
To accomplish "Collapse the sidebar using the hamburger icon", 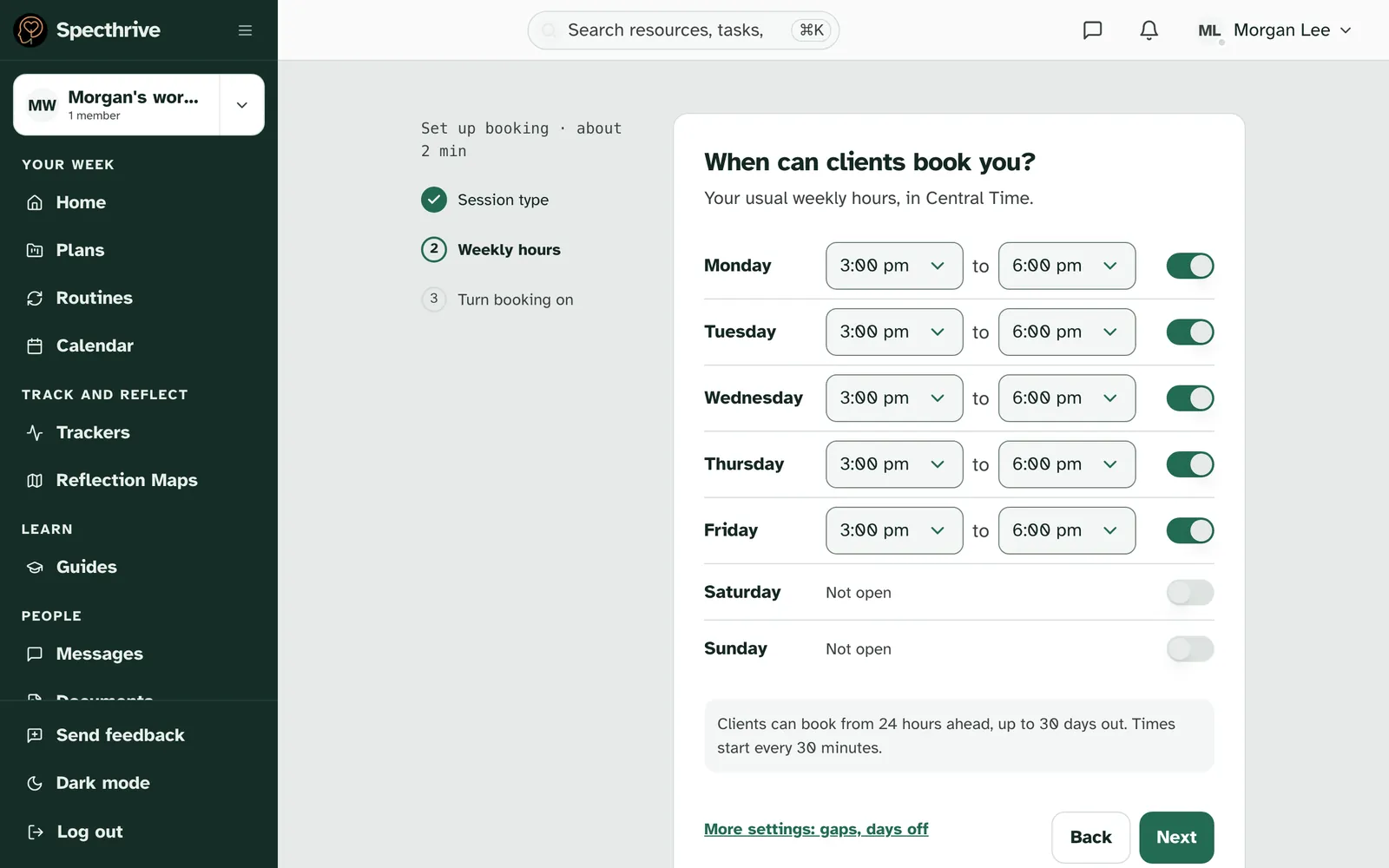I will coord(246,30).
